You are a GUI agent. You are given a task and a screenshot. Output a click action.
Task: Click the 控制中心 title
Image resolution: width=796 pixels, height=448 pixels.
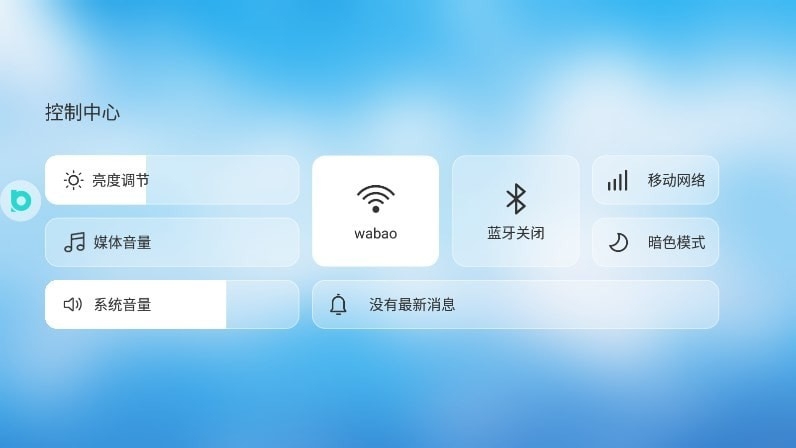pos(82,112)
